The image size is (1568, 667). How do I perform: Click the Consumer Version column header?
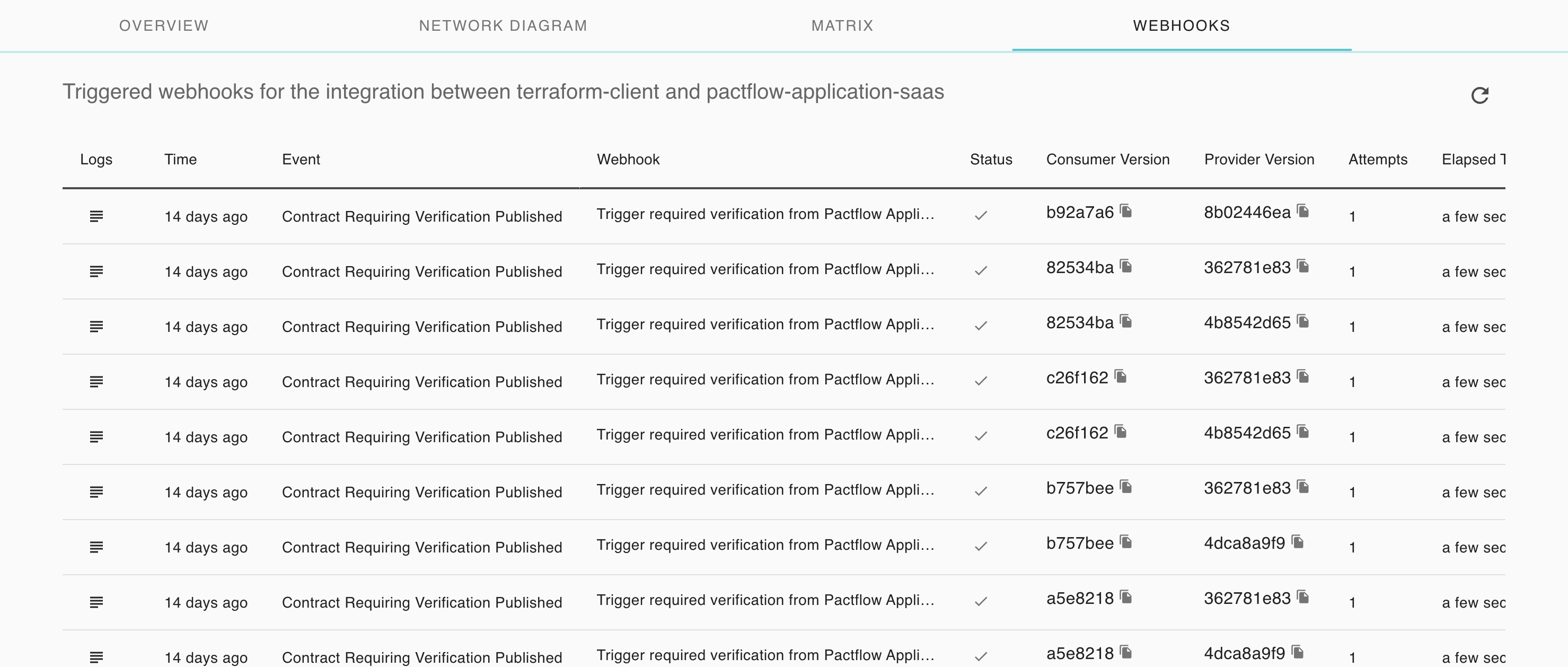pyautogui.click(x=1108, y=160)
